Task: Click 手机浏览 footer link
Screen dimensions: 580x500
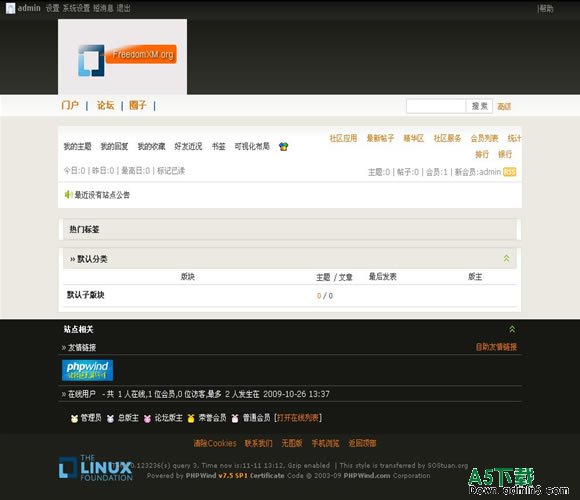Action: point(325,443)
